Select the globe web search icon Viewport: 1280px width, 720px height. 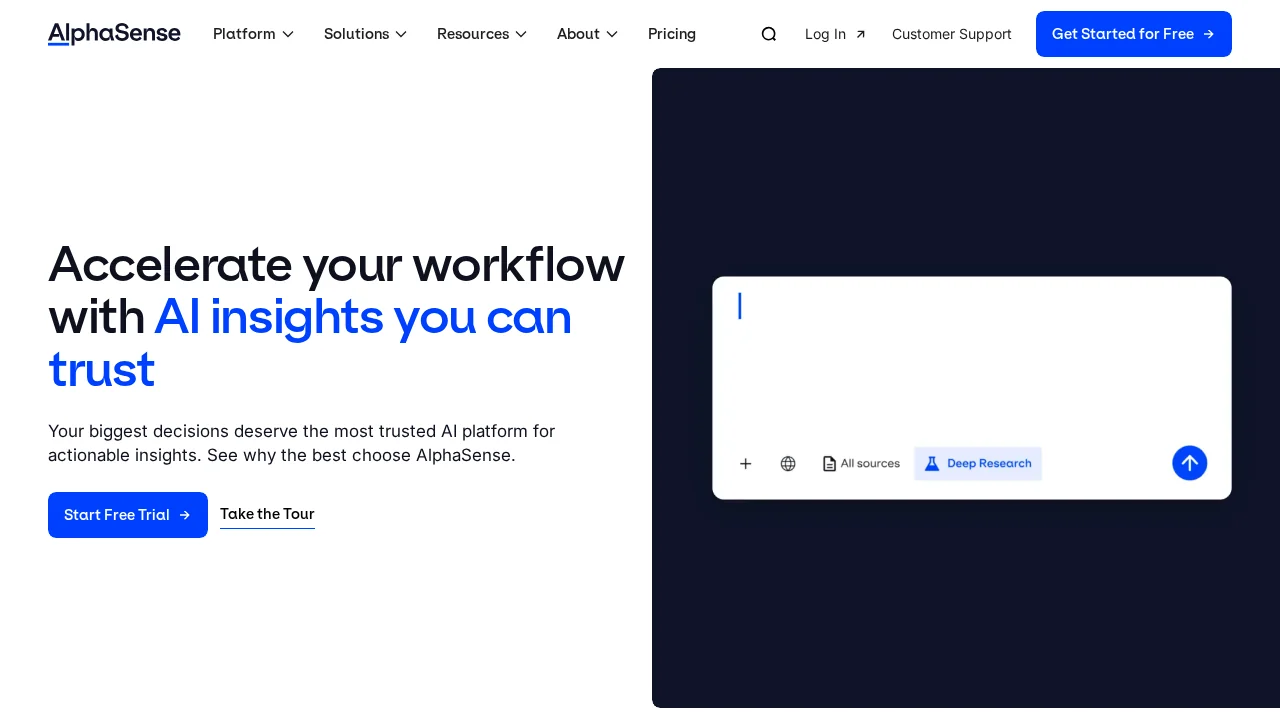click(x=787, y=463)
